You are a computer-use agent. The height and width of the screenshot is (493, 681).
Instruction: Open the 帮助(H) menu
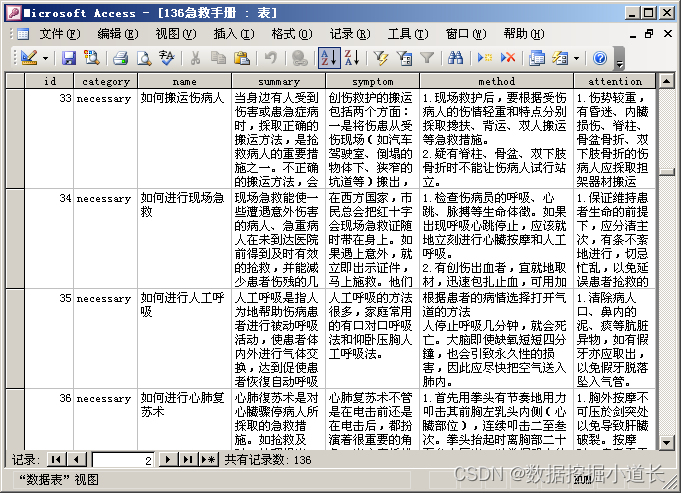point(524,34)
